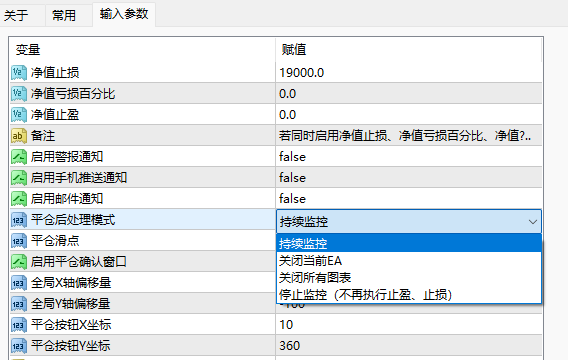Click the integer icon beside 全局Y轴偏移量
Screen dimensions: 568x360
click(18, 304)
